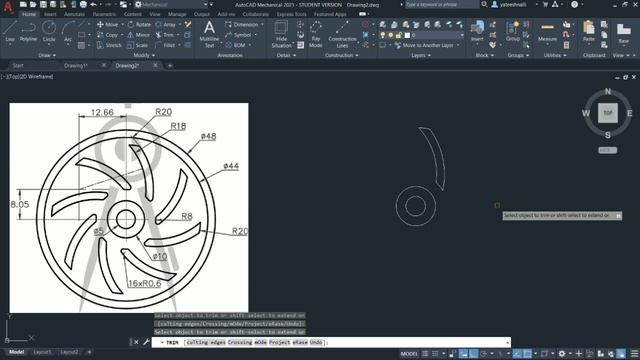Open the Annotate ribbon tab
Viewport: 640px width, 360px height.
pyautogui.click(x=74, y=14)
